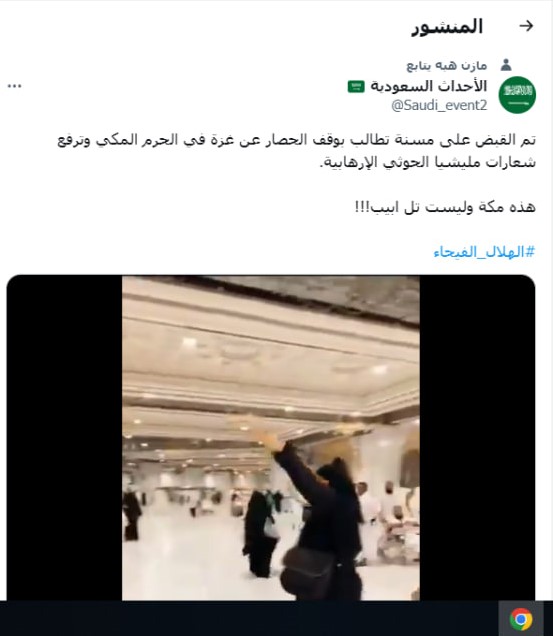Click the Chrome icon in the taskbar
The image size is (553, 636).
[x=521, y=619]
